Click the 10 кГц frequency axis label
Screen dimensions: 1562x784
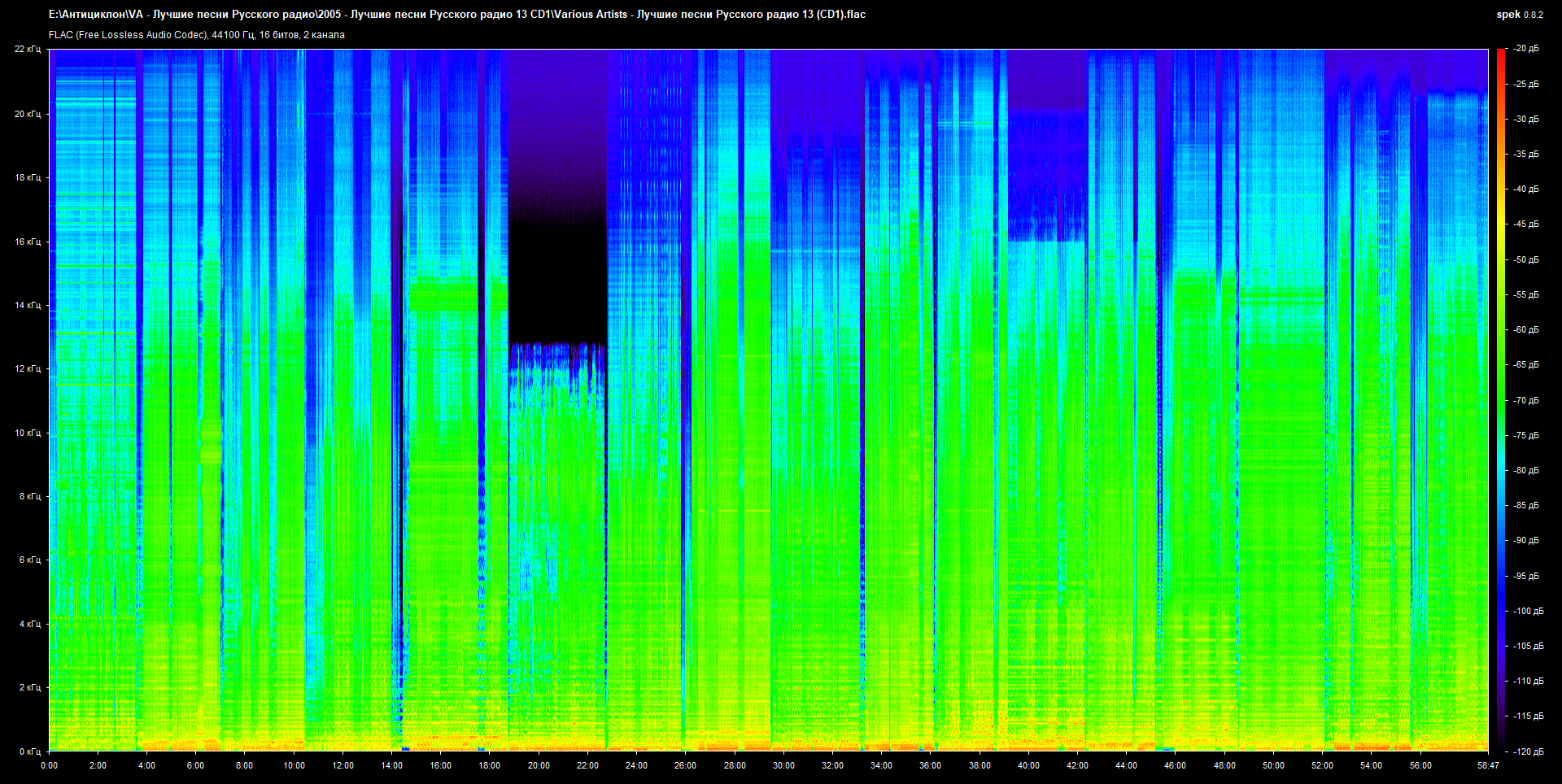(28, 433)
